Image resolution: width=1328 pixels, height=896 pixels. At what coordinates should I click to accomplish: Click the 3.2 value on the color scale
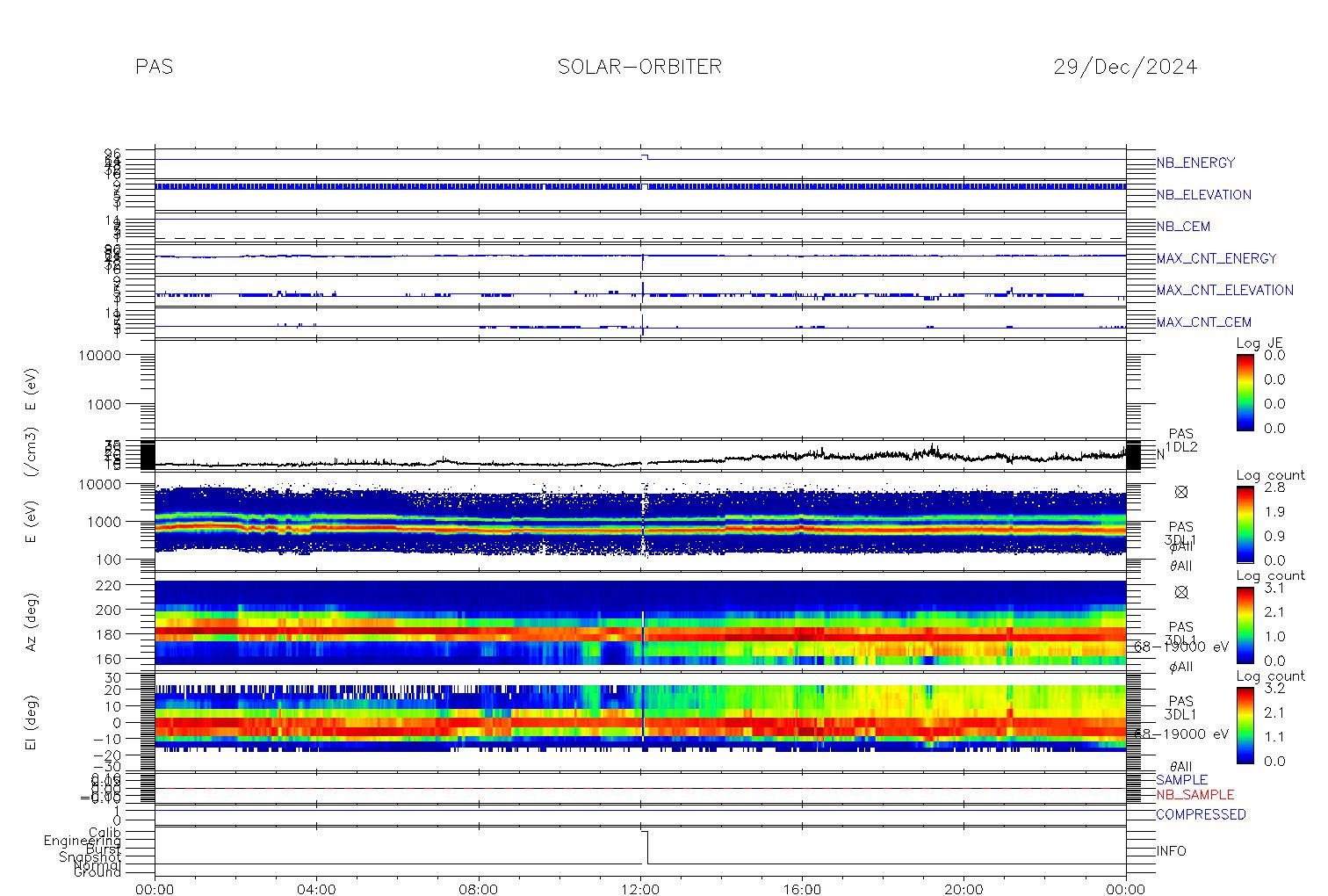[1274, 688]
